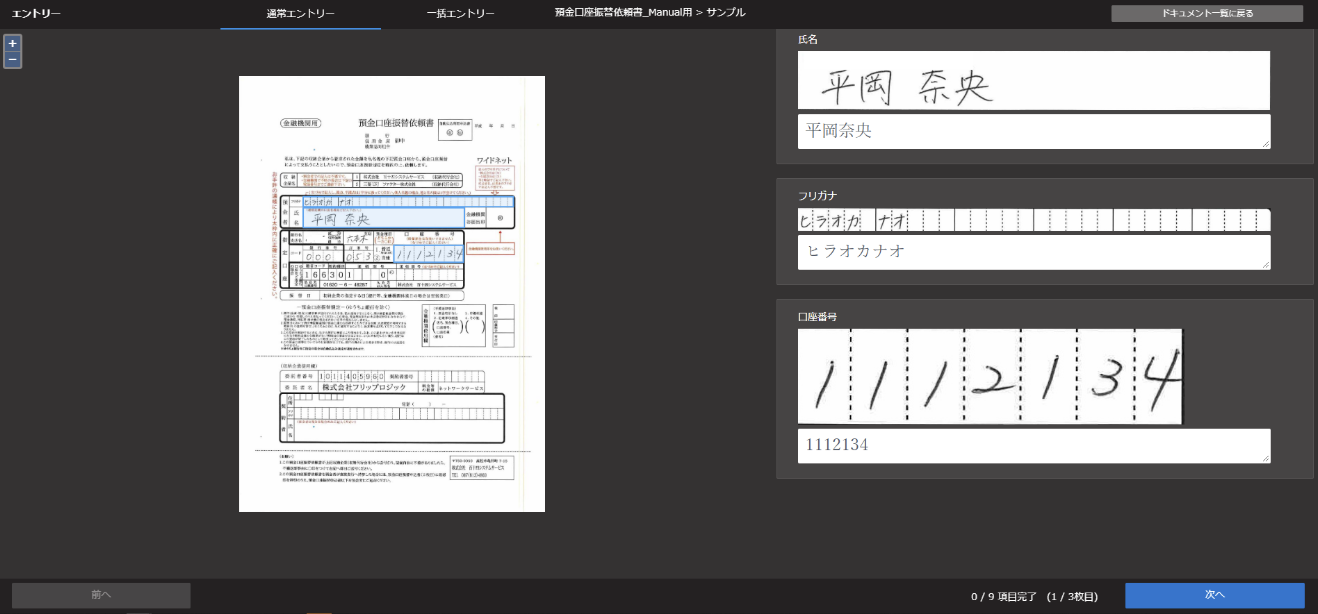Click the resize grip on 口座番号 textarea
The width and height of the screenshot is (1318, 614).
(1265, 458)
